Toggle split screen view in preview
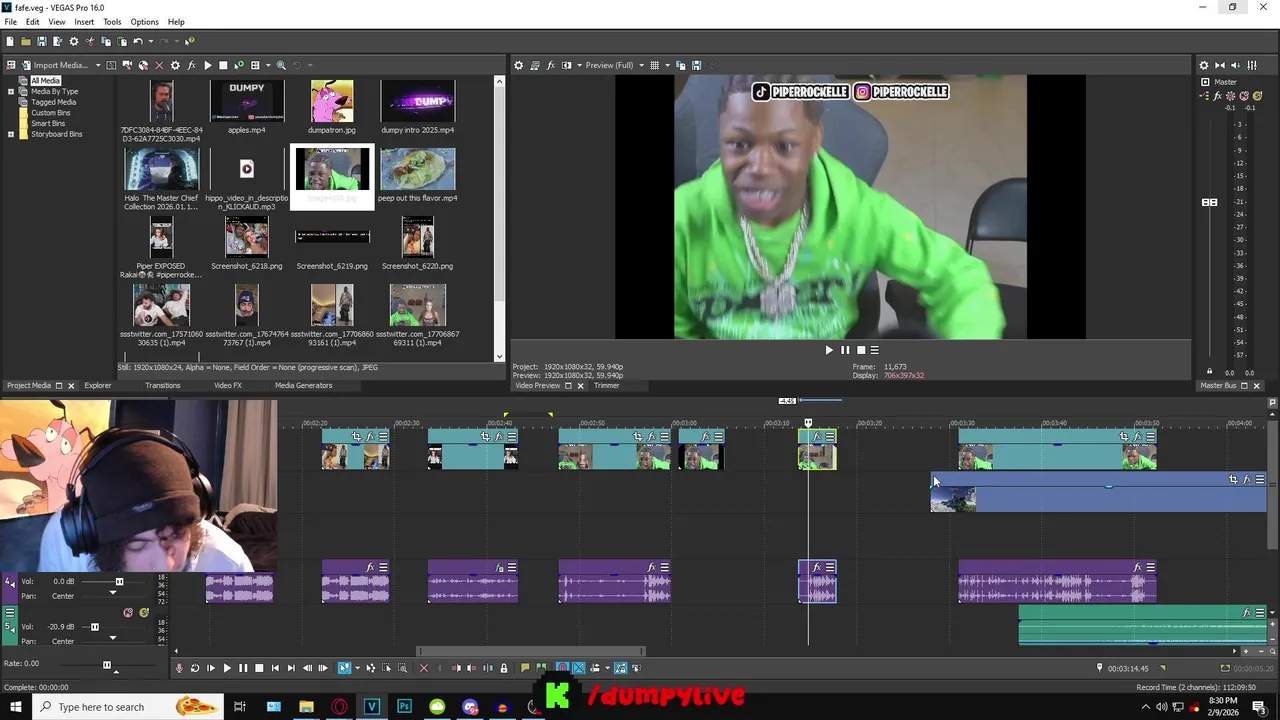This screenshot has width=1280, height=720. (x=567, y=65)
